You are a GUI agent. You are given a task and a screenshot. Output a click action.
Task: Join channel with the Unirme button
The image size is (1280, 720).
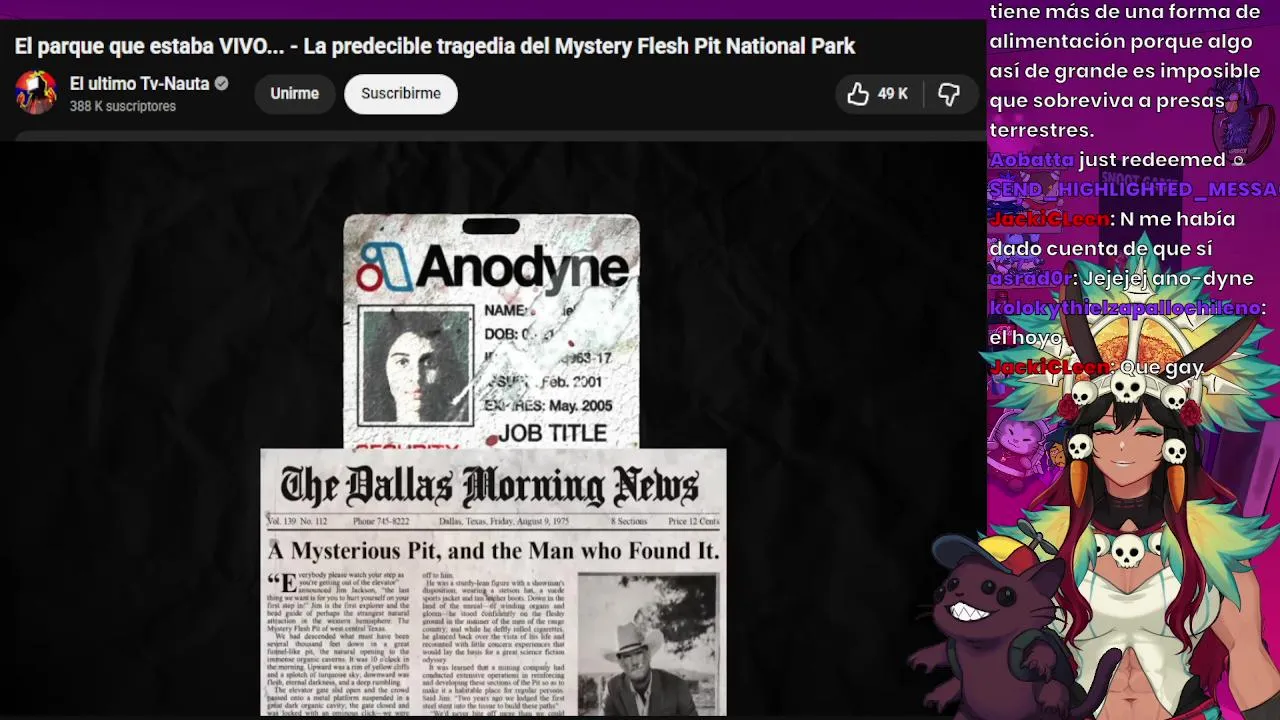pos(294,94)
